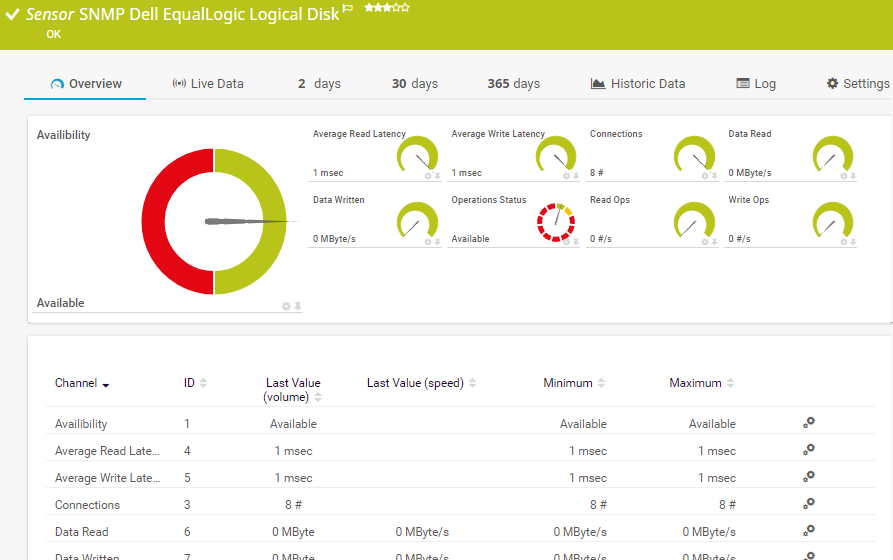Set the sensor priority with the star rating
The height and width of the screenshot is (560, 893).
[x=387, y=7]
